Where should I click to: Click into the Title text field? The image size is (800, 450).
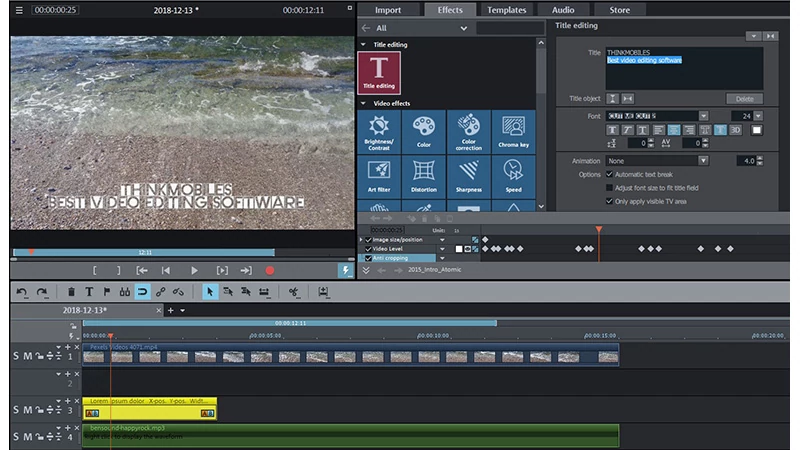tap(684, 69)
